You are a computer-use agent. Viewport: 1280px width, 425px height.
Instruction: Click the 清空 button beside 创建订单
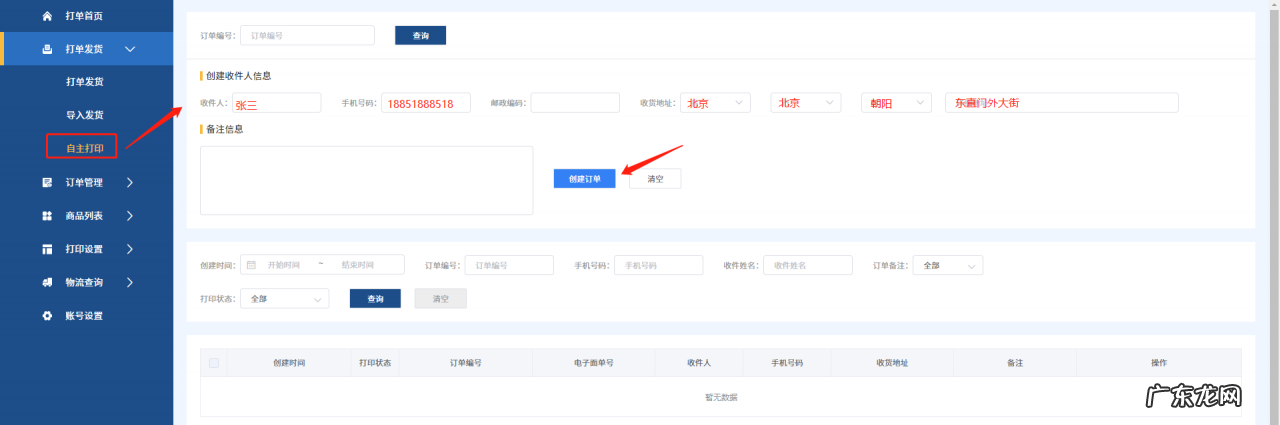click(655, 178)
